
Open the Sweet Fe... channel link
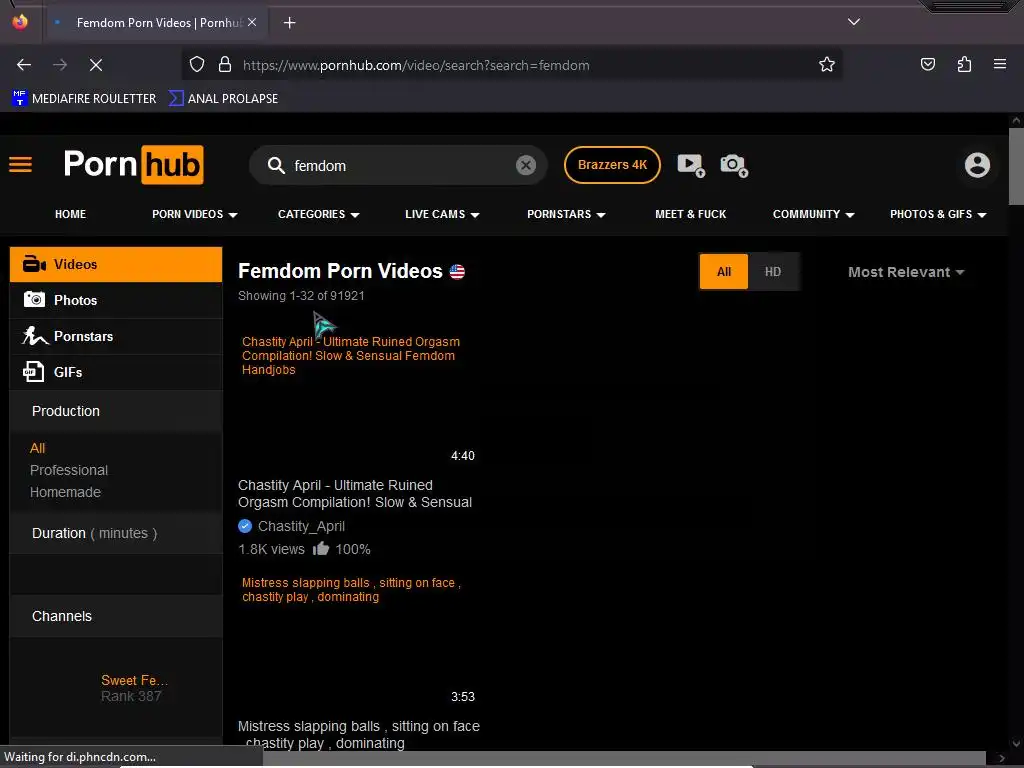pos(134,680)
